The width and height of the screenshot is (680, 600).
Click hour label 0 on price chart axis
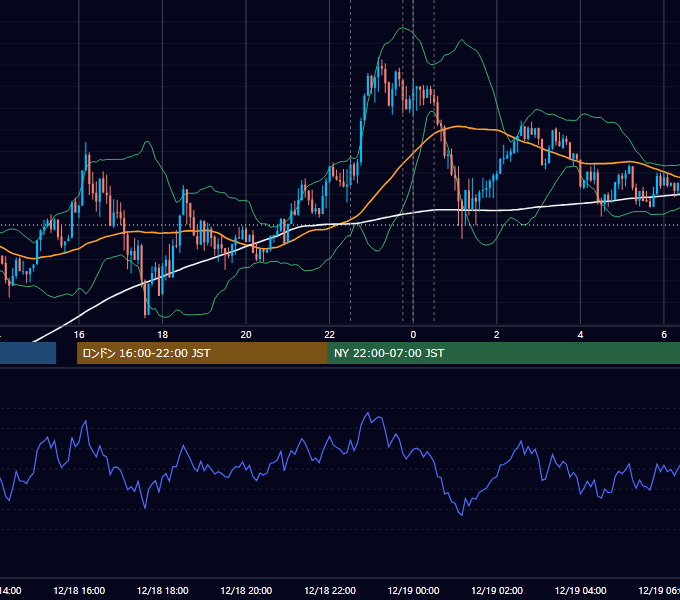pos(413,335)
